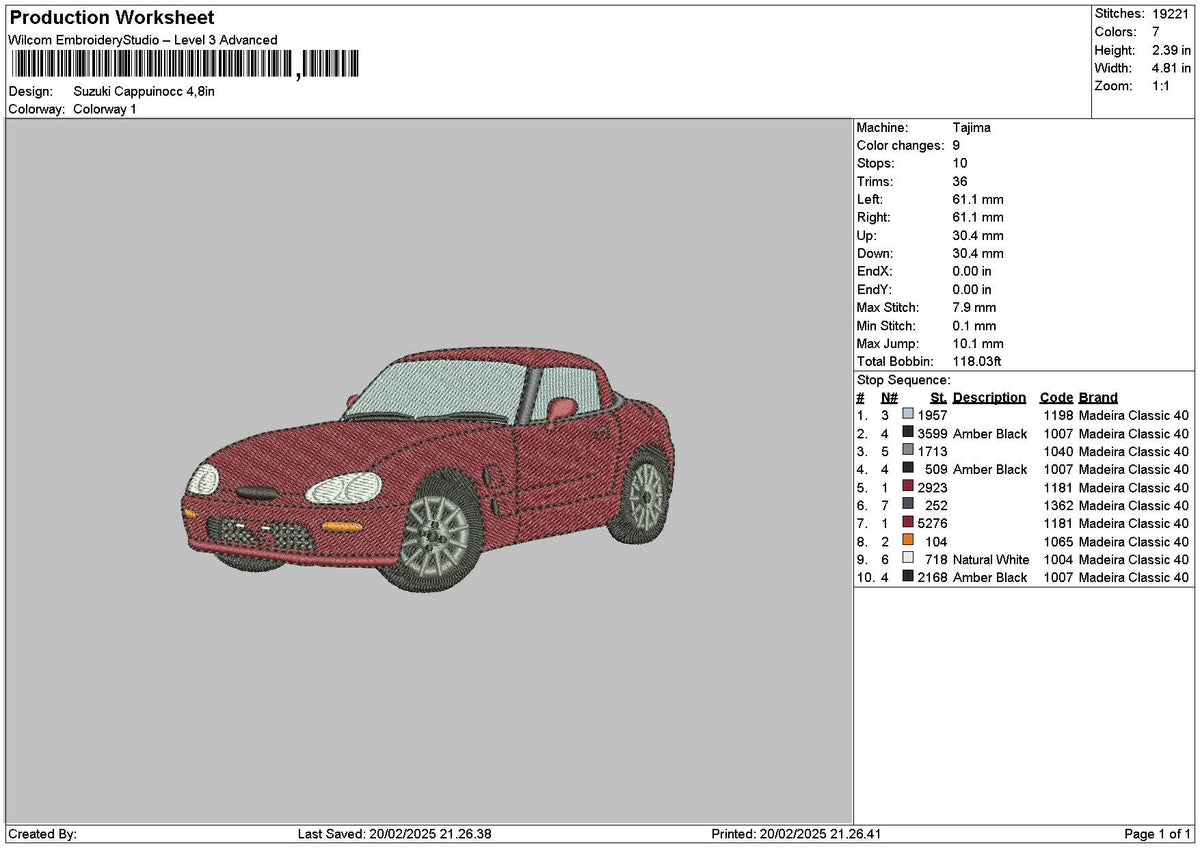Select 'Madeira Classic 40' brand in stop 7

click(x=1134, y=523)
